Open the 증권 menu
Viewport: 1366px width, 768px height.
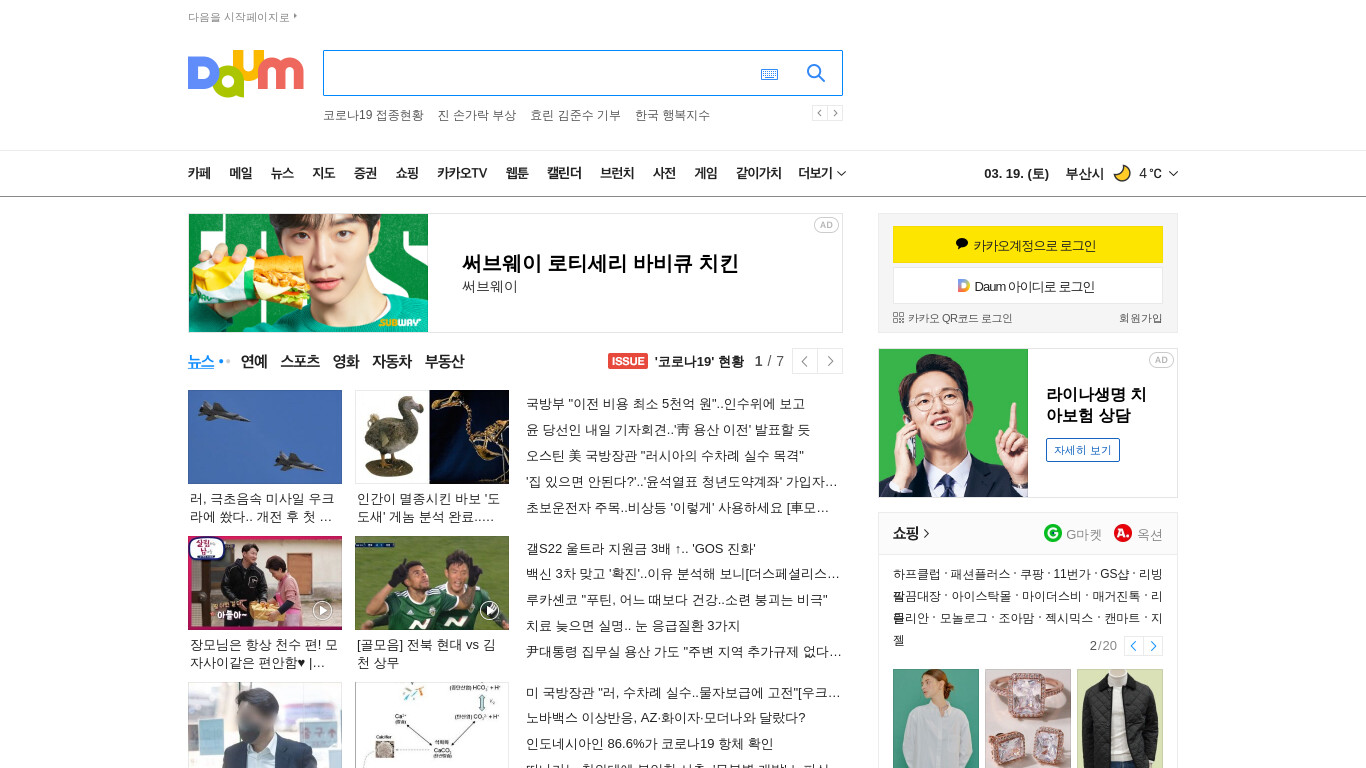pyautogui.click(x=365, y=173)
